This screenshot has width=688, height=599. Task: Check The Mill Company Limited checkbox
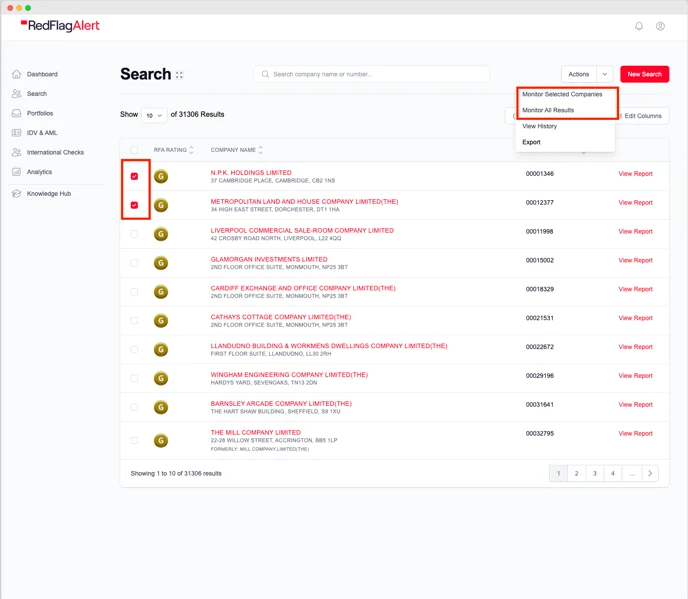pyautogui.click(x=134, y=441)
